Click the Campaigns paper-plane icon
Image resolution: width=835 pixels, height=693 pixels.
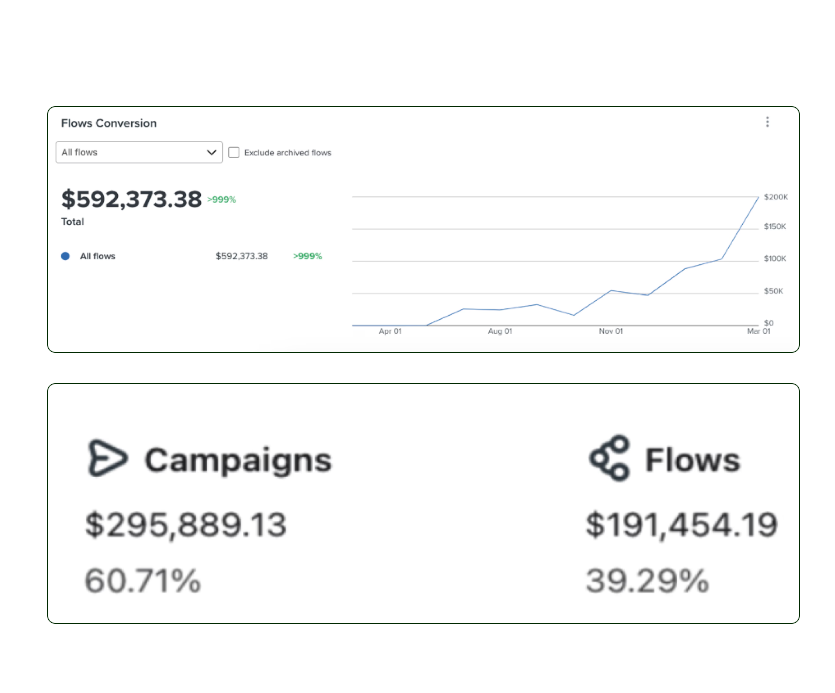107,459
